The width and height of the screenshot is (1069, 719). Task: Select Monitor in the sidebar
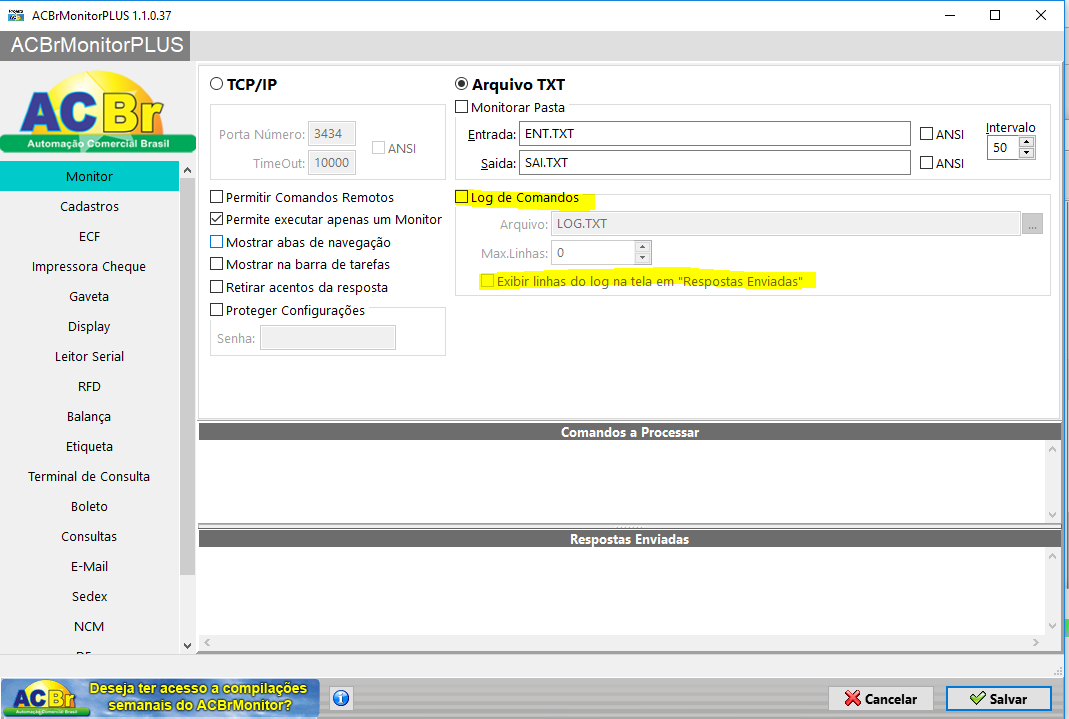[x=89, y=177]
